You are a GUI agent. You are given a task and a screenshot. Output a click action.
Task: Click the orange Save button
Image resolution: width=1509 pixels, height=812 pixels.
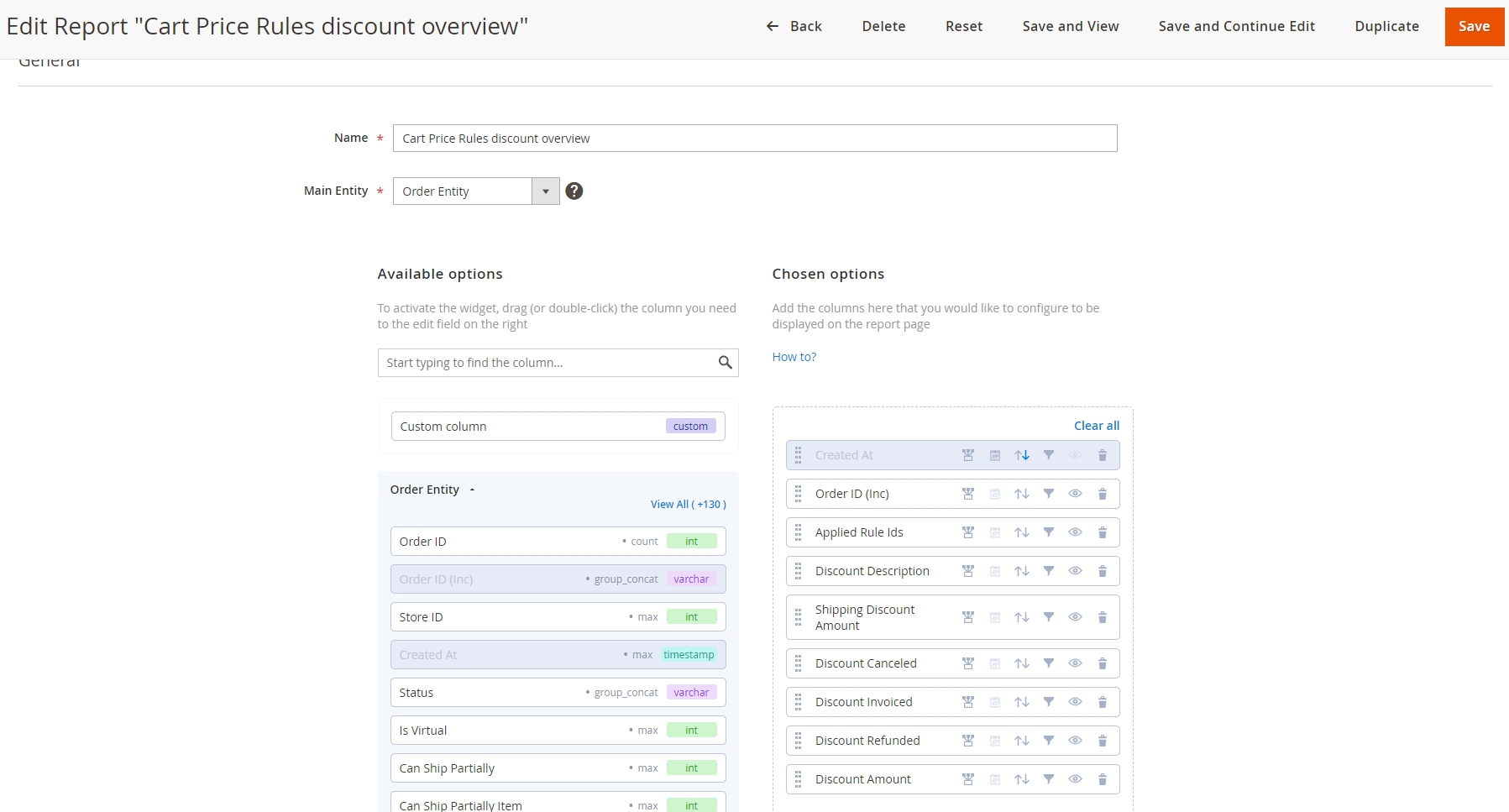1475,27
